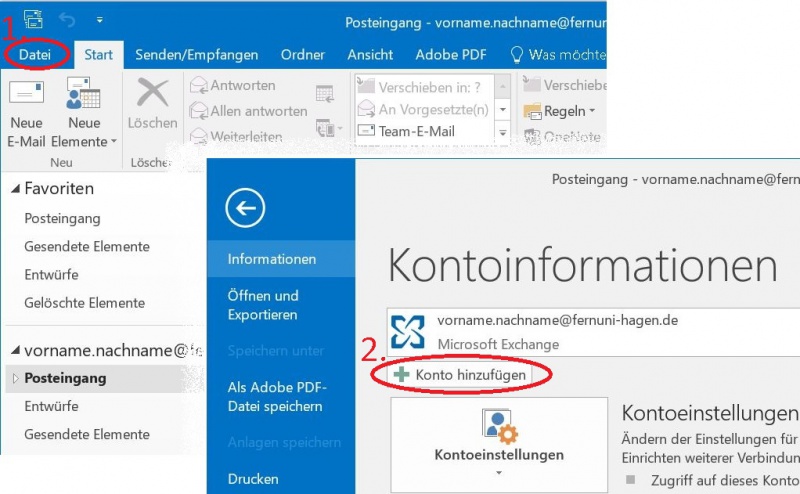Select Entwürfe under Favoriten
Viewport: 800px width, 494px height.
52,275
